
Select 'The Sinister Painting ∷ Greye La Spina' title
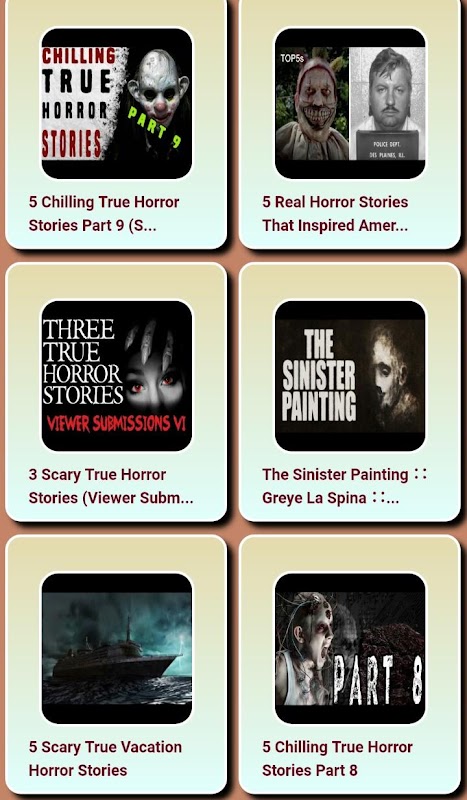(x=344, y=486)
